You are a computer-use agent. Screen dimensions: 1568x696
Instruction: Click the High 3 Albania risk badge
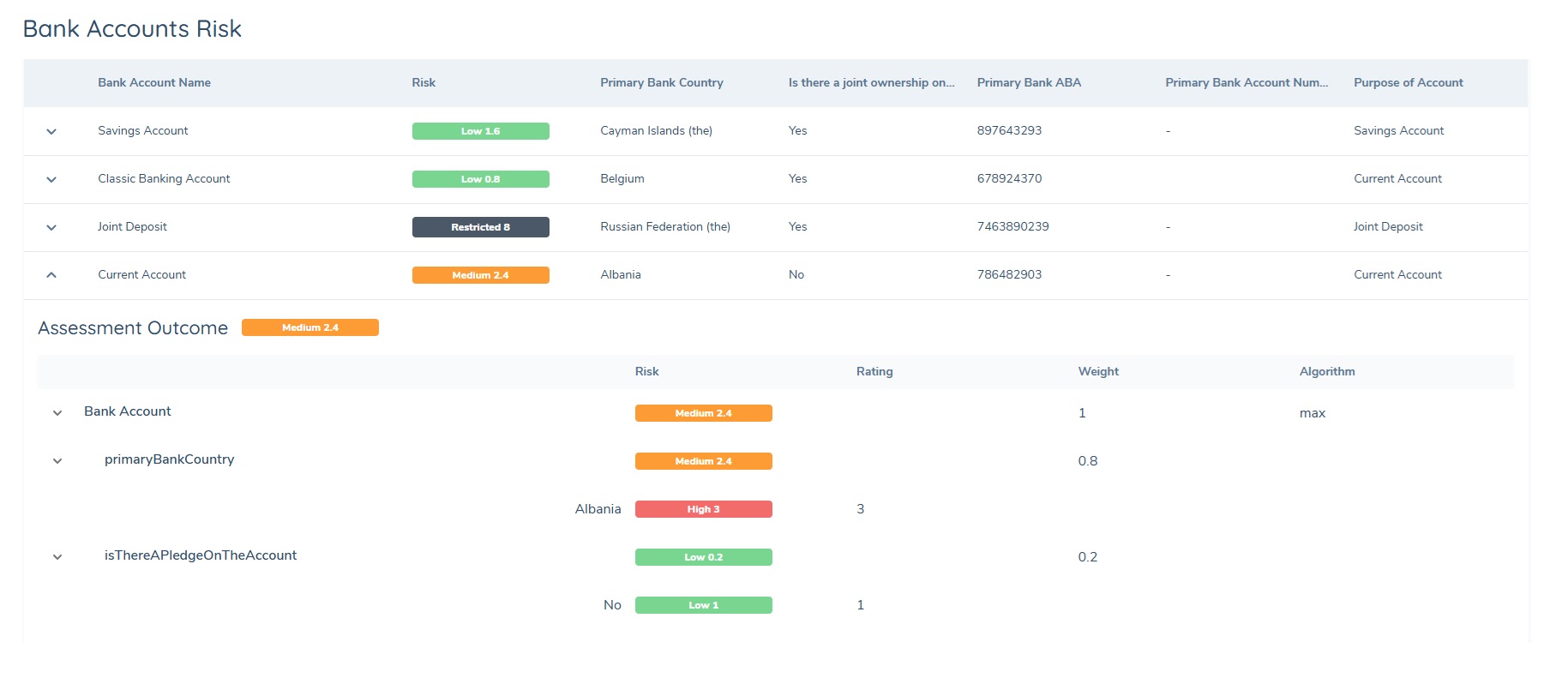pyautogui.click(x=703, y=509)
